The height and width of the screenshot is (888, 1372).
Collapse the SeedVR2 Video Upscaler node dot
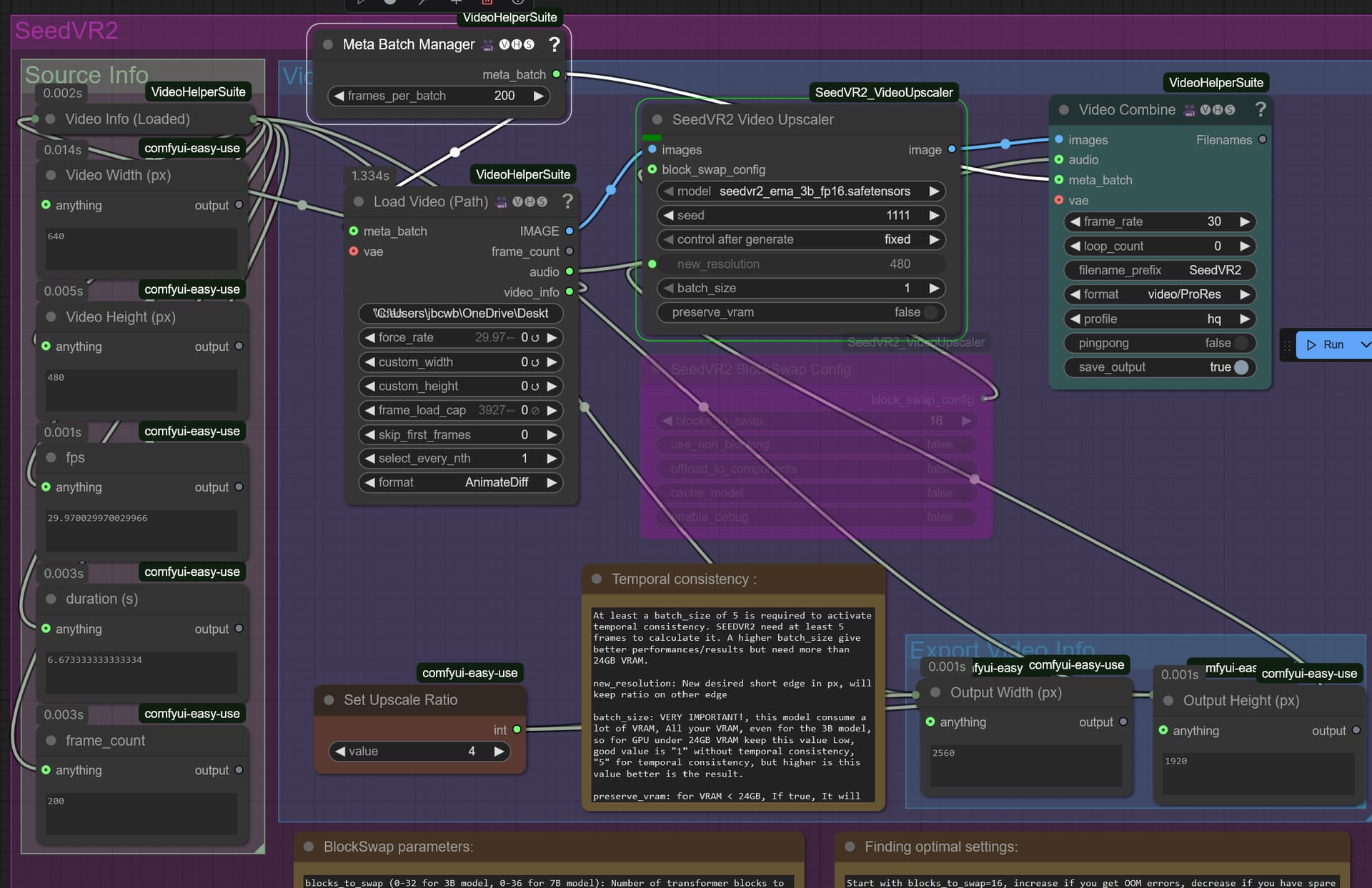click(657, 119)
